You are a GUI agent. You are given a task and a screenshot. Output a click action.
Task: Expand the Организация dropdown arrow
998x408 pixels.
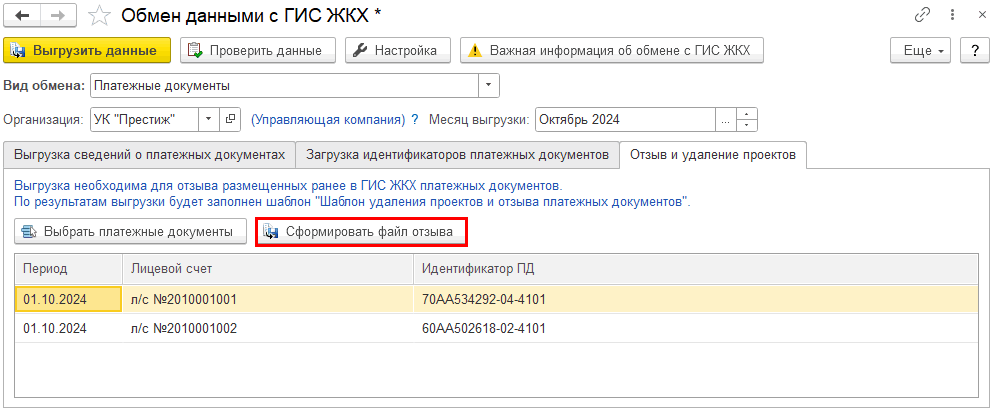coord(208,119)
